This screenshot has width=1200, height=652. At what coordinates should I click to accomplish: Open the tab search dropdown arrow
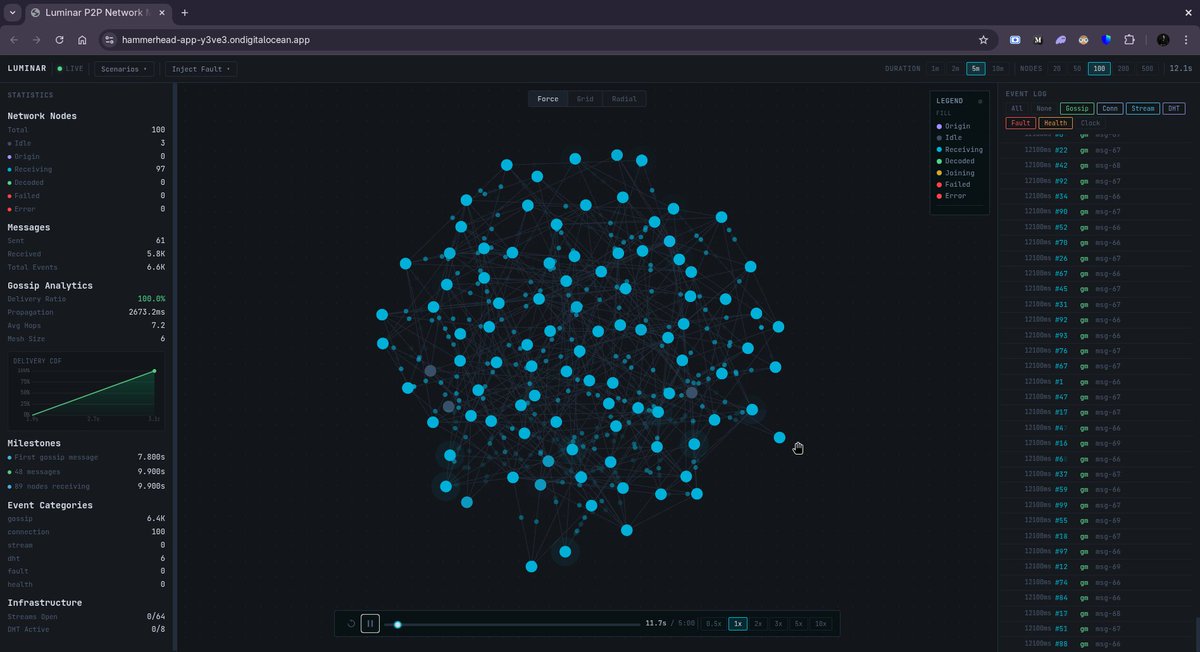click(x=11, y=12)
